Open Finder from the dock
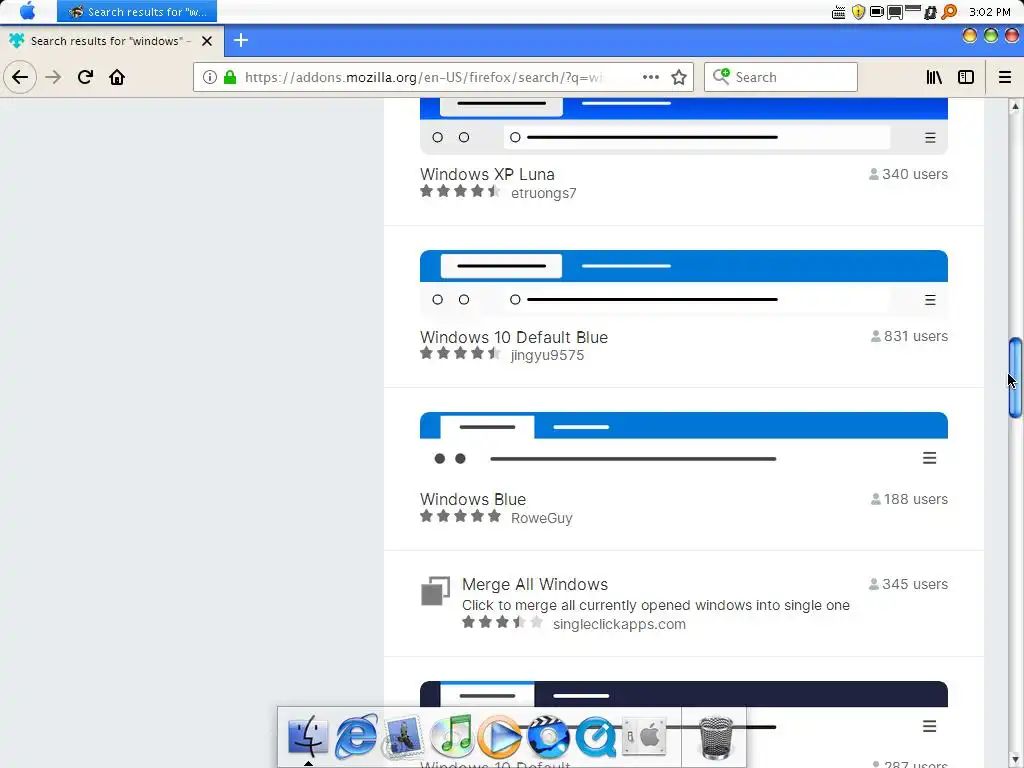Screen dimensions: 1024x768 point(308,736)
